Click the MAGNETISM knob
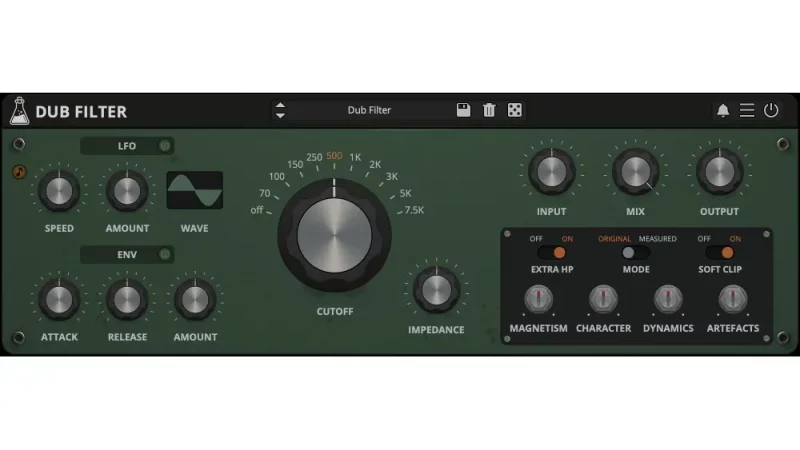This screenshot has height=450, width=800. click(x=538, y=298)
